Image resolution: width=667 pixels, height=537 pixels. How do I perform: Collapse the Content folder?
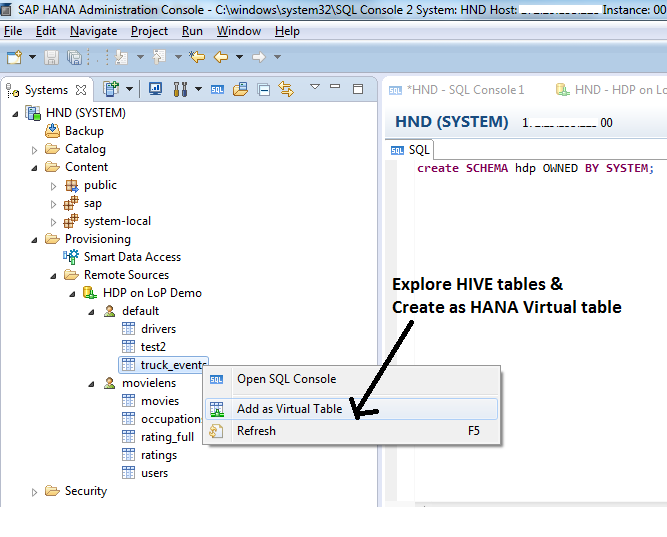[34, 168]
